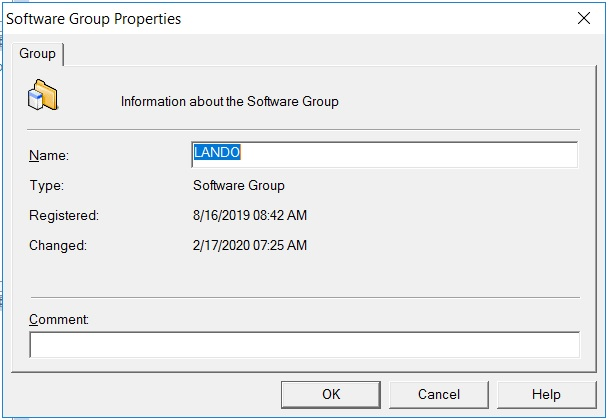Image resolution: width=609 pixels, height=420 pixels.
Task: Focus the Comment text box
Action: click(x=304, y=345)
